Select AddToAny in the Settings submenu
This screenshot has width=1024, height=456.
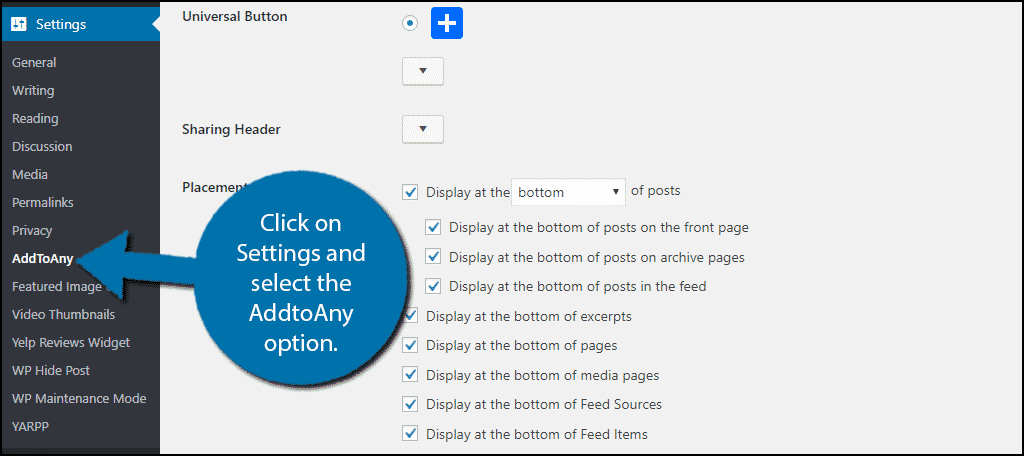[x=42, y=259]
